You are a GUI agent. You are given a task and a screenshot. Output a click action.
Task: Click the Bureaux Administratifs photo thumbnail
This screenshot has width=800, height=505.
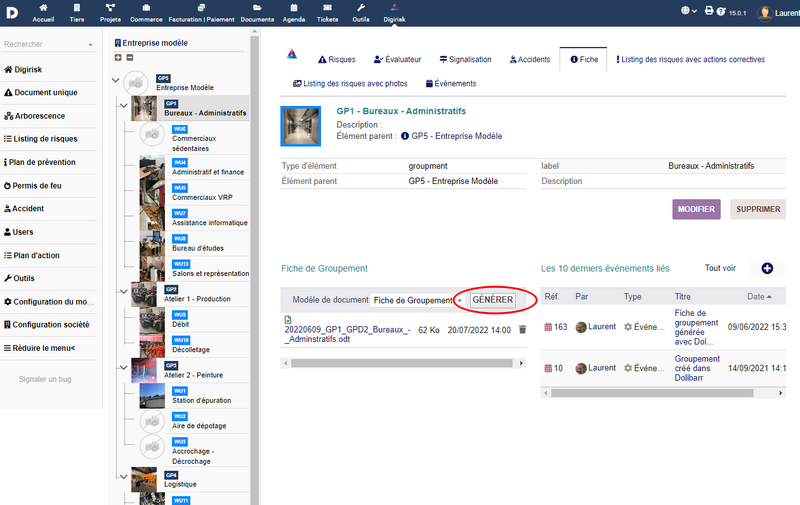pyautogui.click(x=301, y=127)
